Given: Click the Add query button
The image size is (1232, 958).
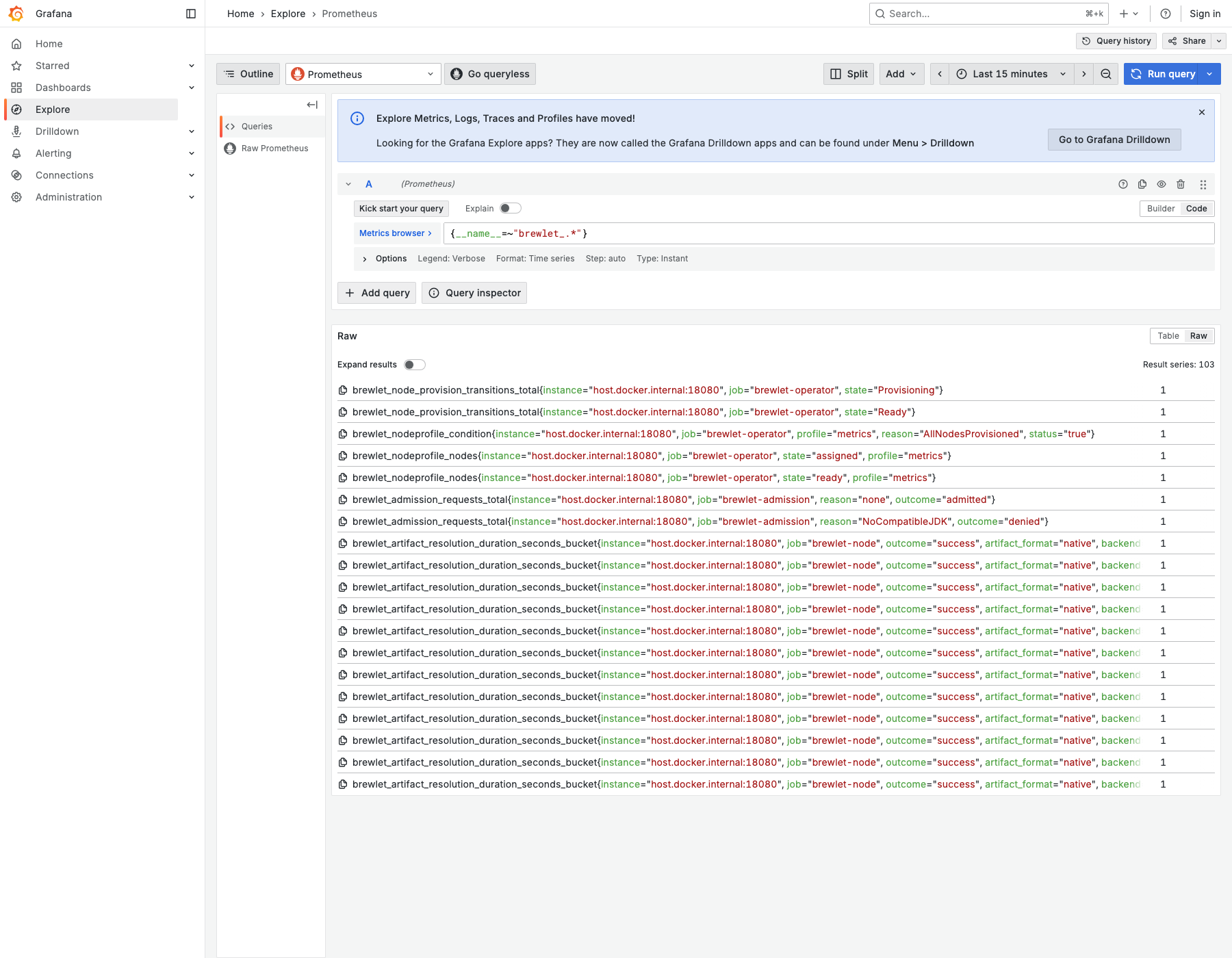Looking at the screenshot, I should coord(377,293).
